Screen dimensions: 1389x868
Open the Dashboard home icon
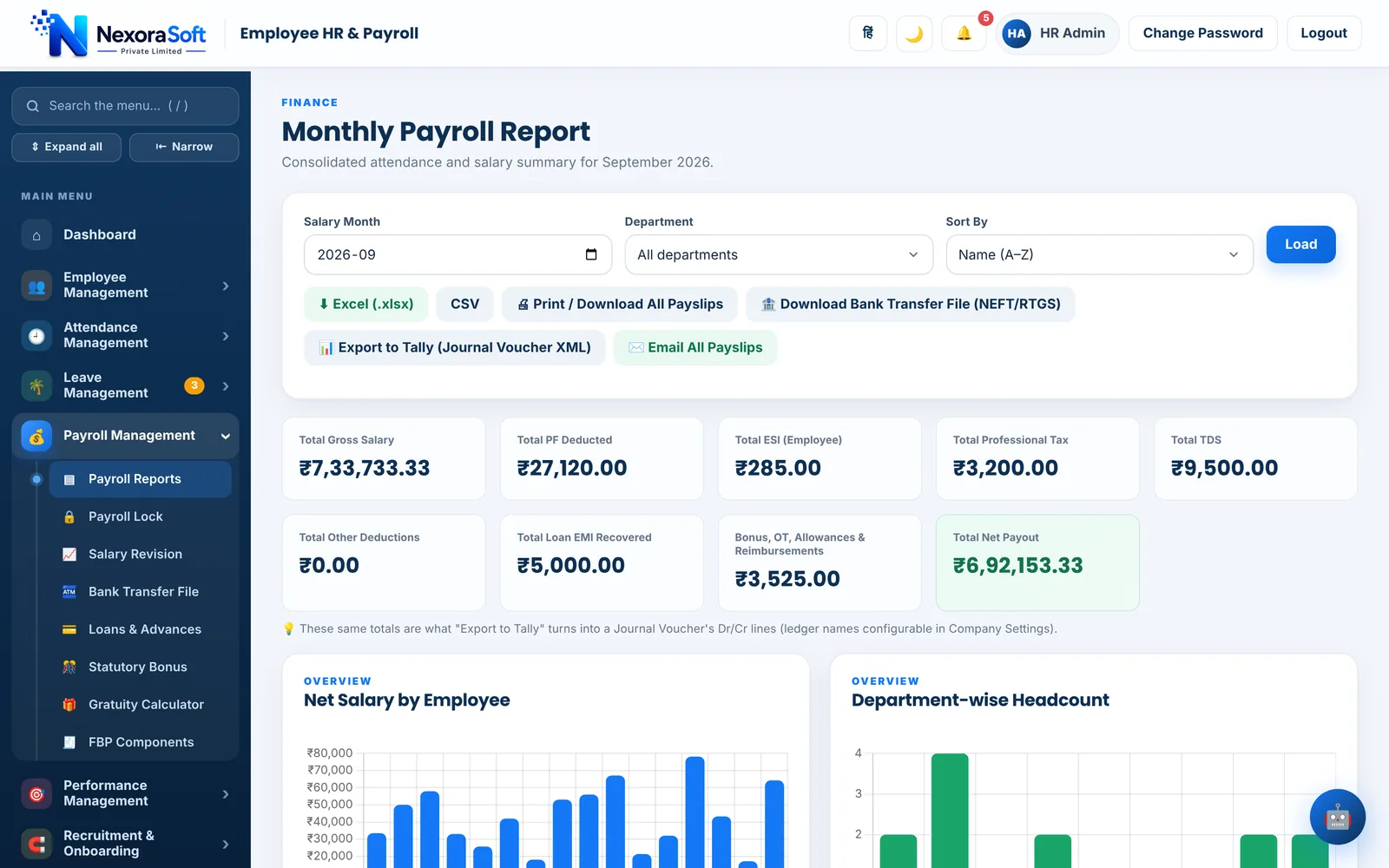pos(36,234)
